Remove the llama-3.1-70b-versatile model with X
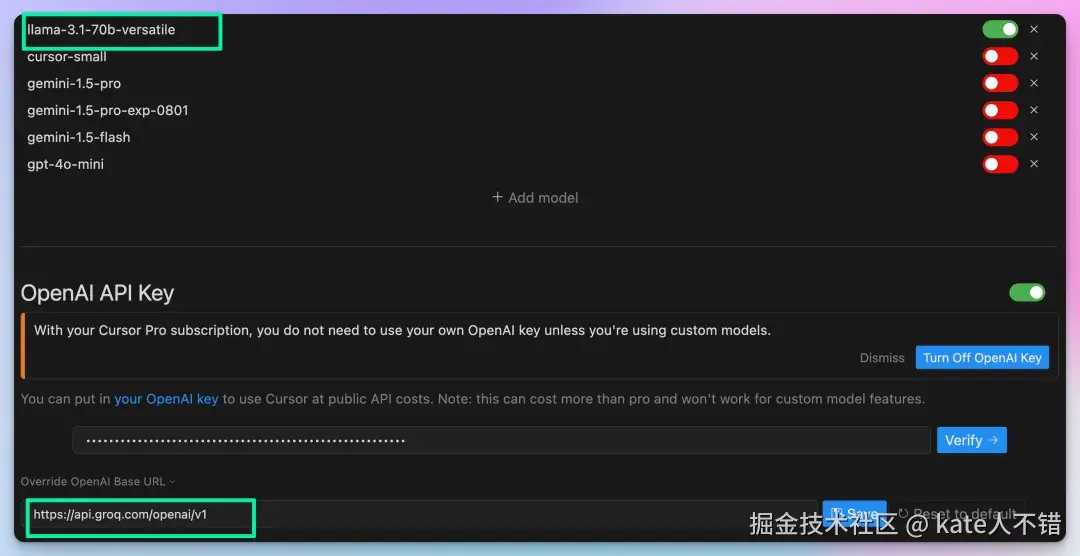Screen dimensions: 1080x556 click(x=1034, y=30)
